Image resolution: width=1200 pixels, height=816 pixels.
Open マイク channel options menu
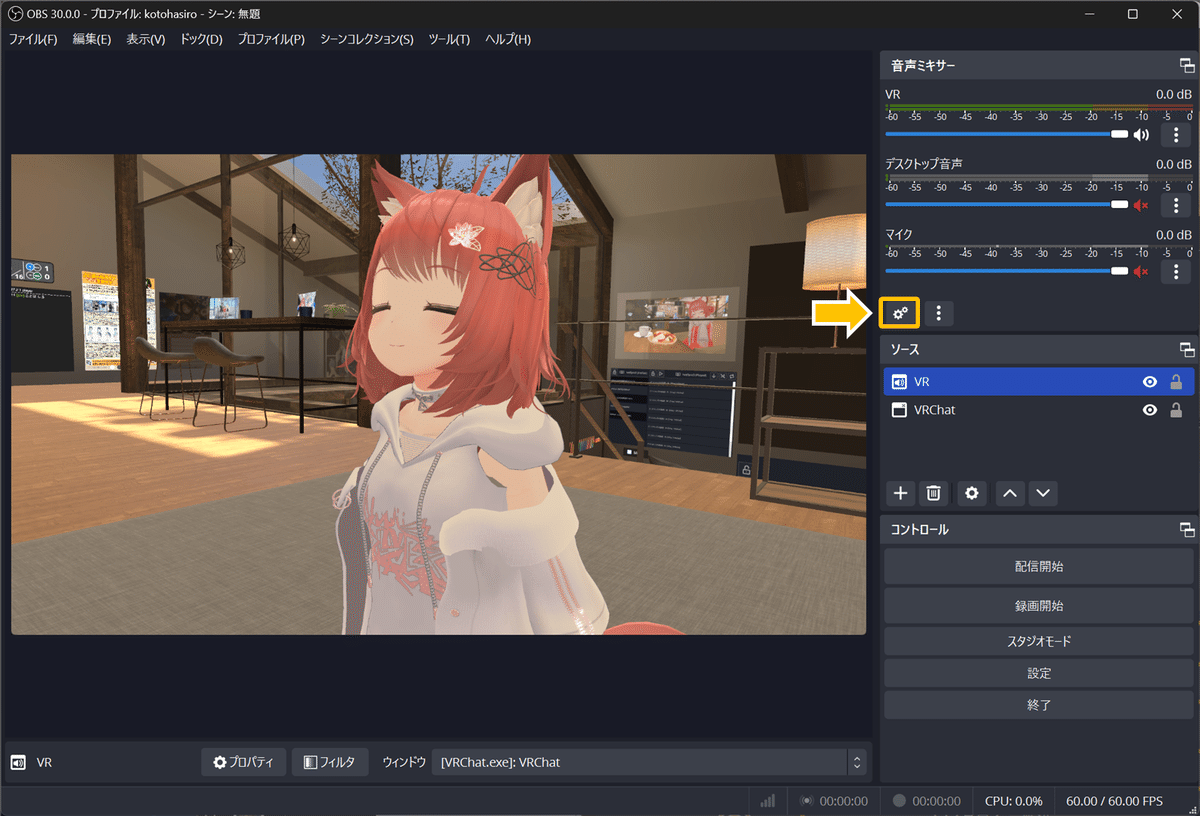1176,271
